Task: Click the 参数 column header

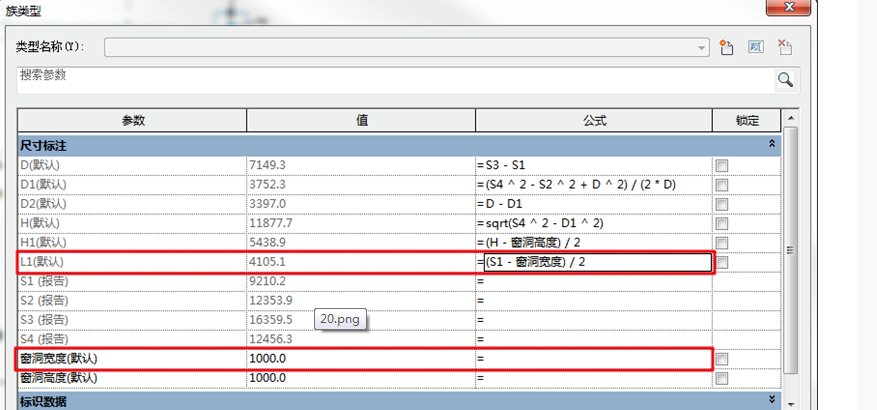Action: (133, 120)
